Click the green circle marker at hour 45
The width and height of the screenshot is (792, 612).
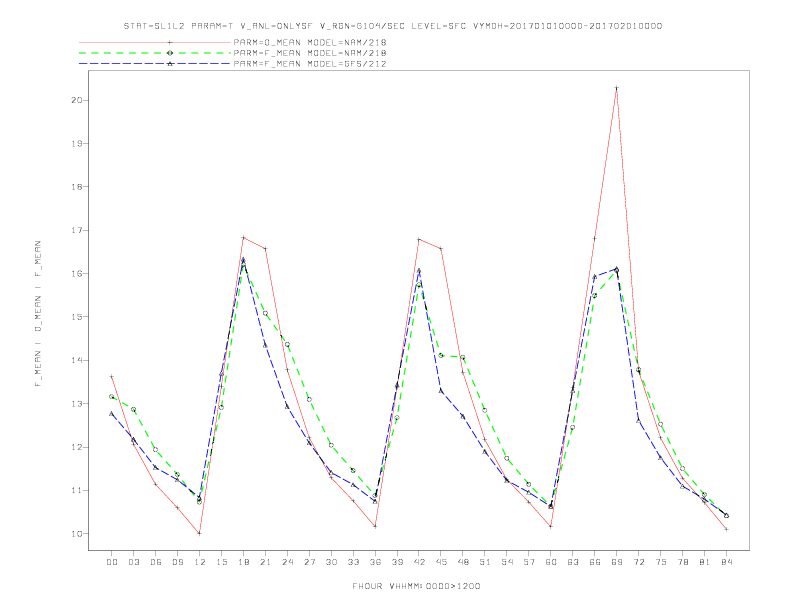pos(441,355)
